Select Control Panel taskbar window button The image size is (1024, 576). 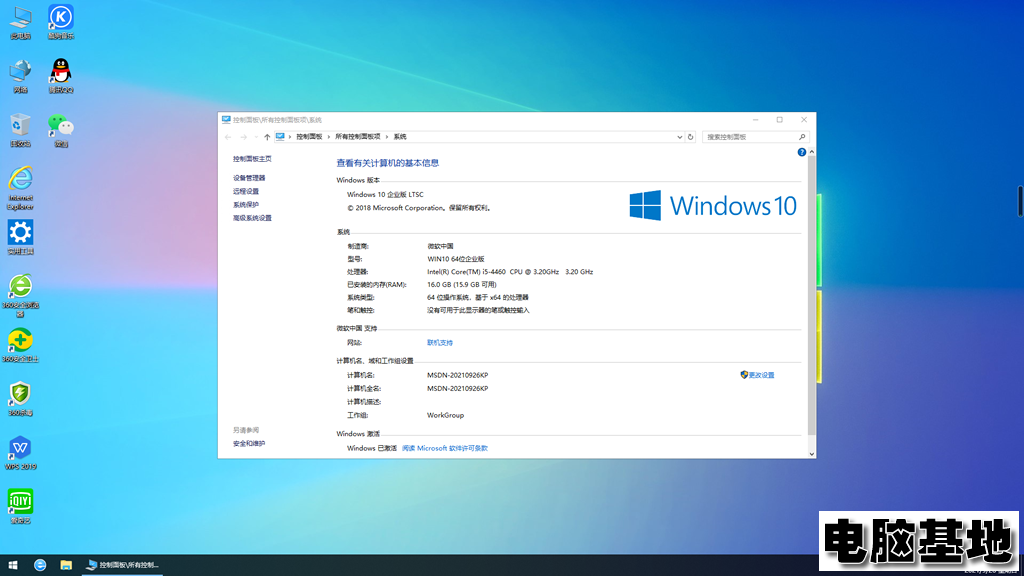tap(122, 565)
